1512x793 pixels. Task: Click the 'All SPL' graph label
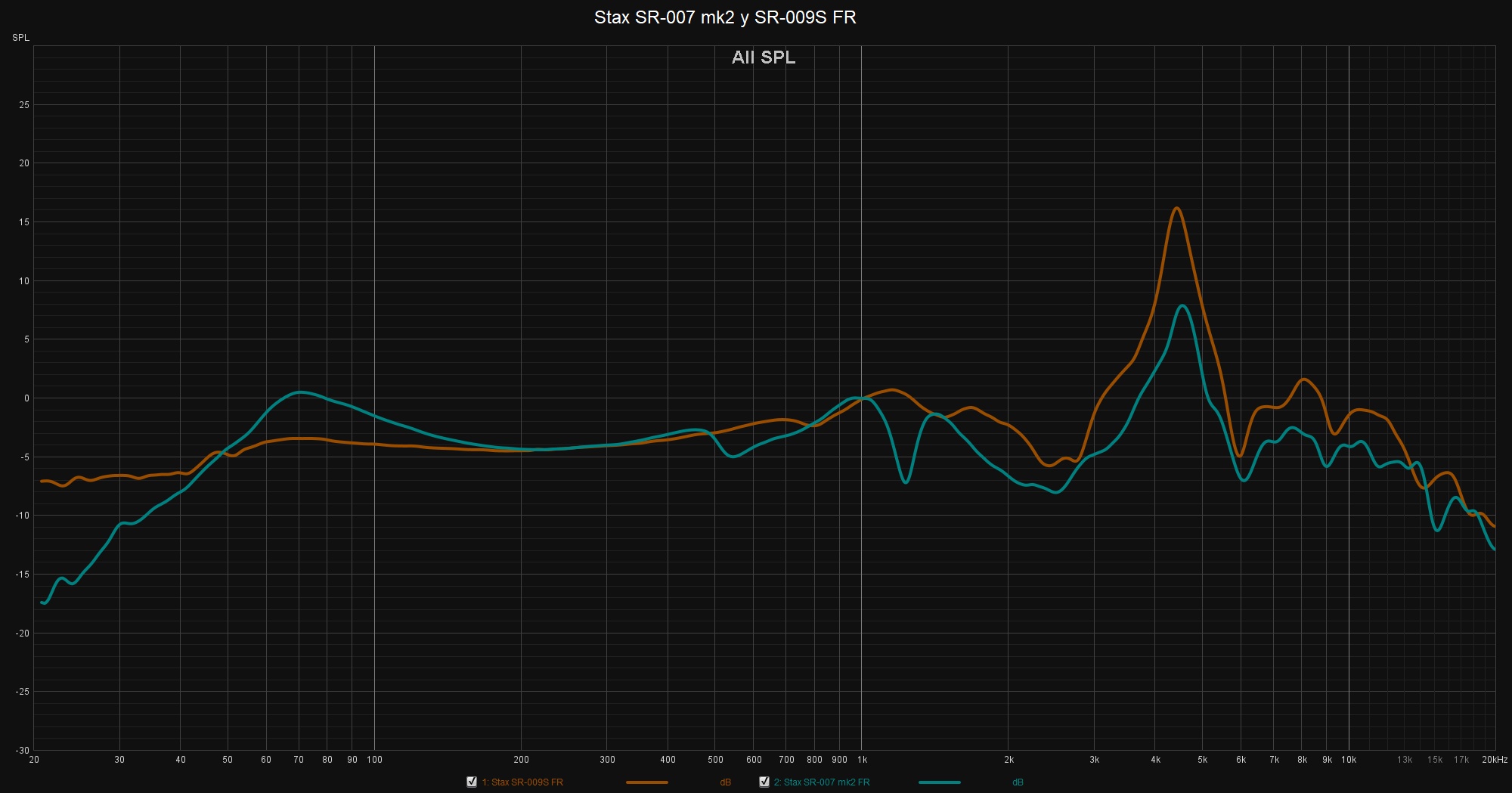click(x=763, y=57)
